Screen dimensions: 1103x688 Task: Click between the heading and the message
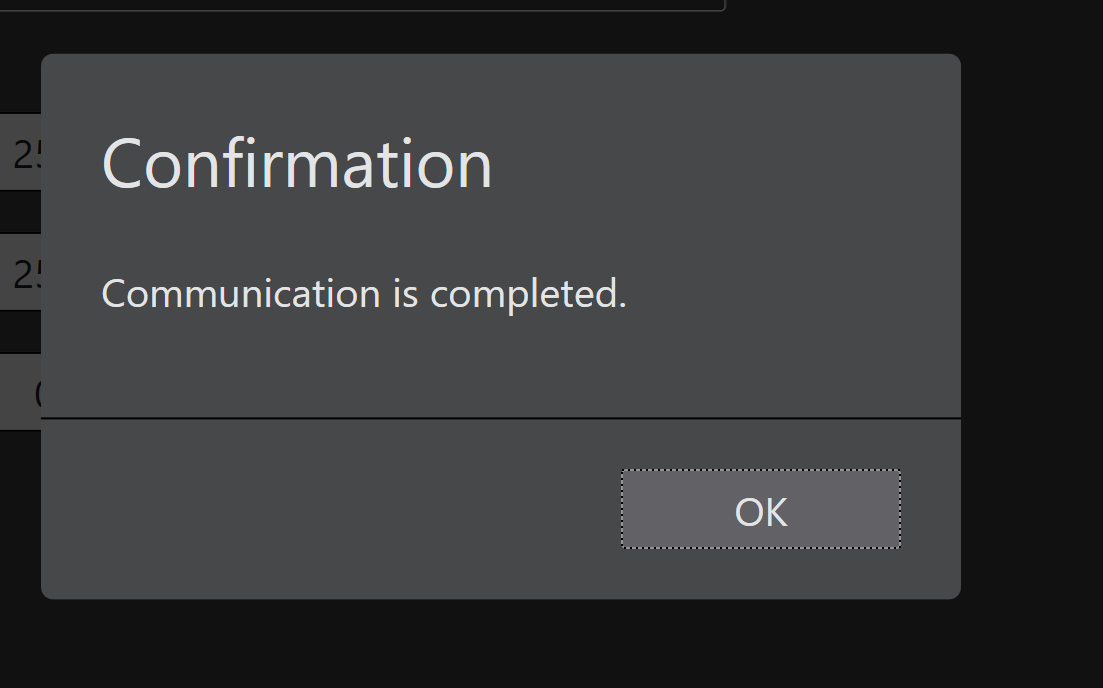click(500, 232)
